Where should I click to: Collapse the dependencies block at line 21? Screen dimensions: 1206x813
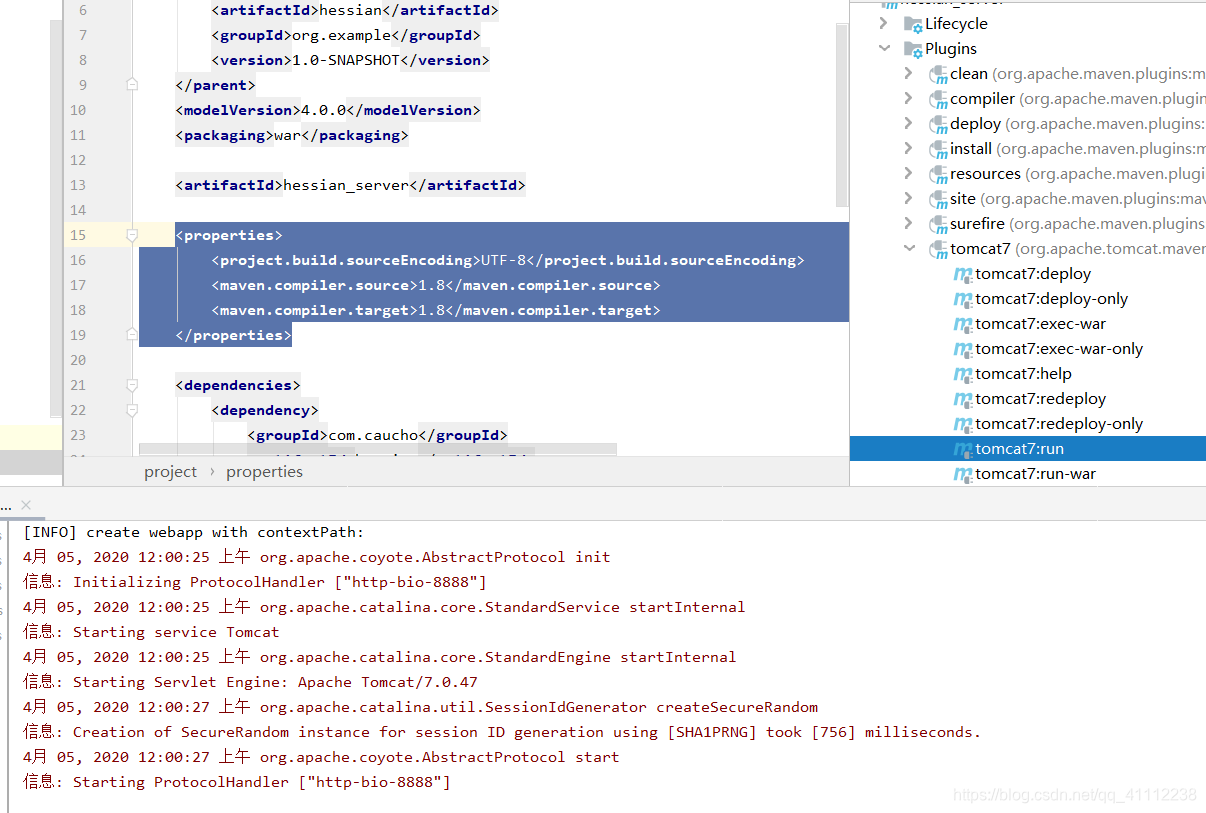pyautogui.click(x=132, y=385)
